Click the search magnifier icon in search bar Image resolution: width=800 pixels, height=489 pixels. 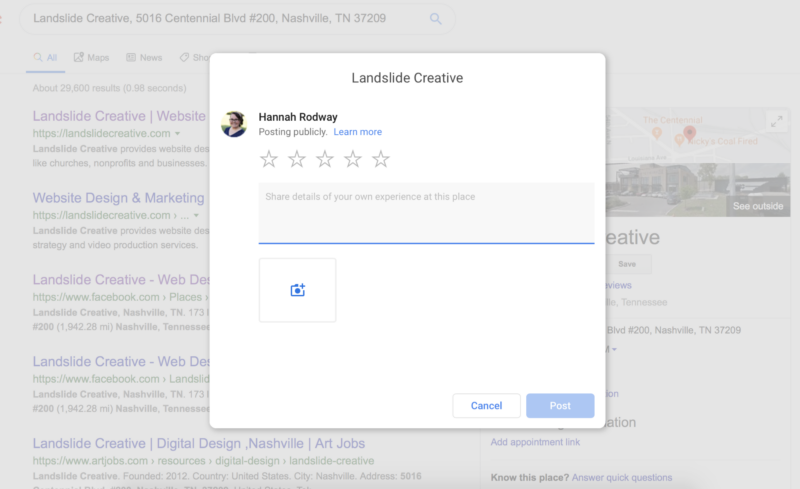435,19
